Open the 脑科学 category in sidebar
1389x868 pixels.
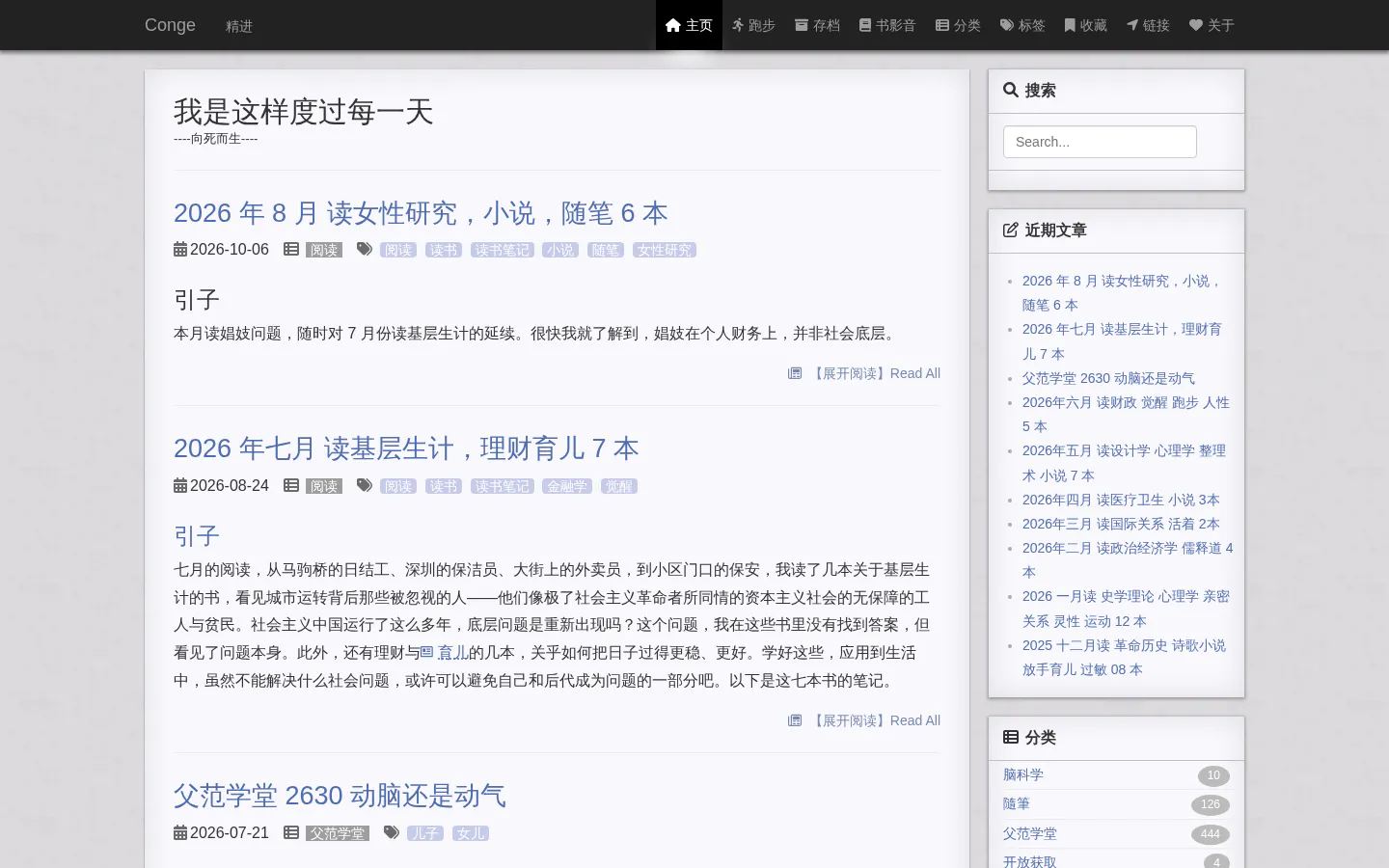pyautogui.click(x=1023, y=774)
